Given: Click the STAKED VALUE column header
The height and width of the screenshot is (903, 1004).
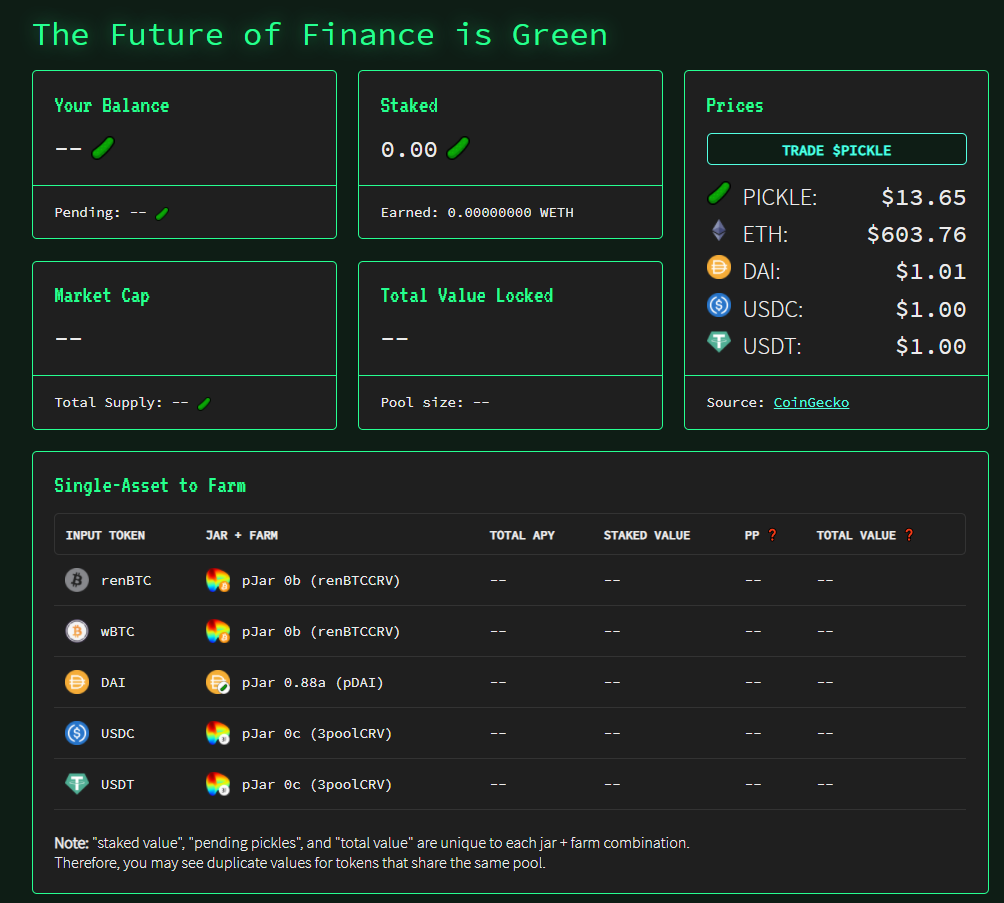Looking at the screenshot, I should click(x=647, y=535).
